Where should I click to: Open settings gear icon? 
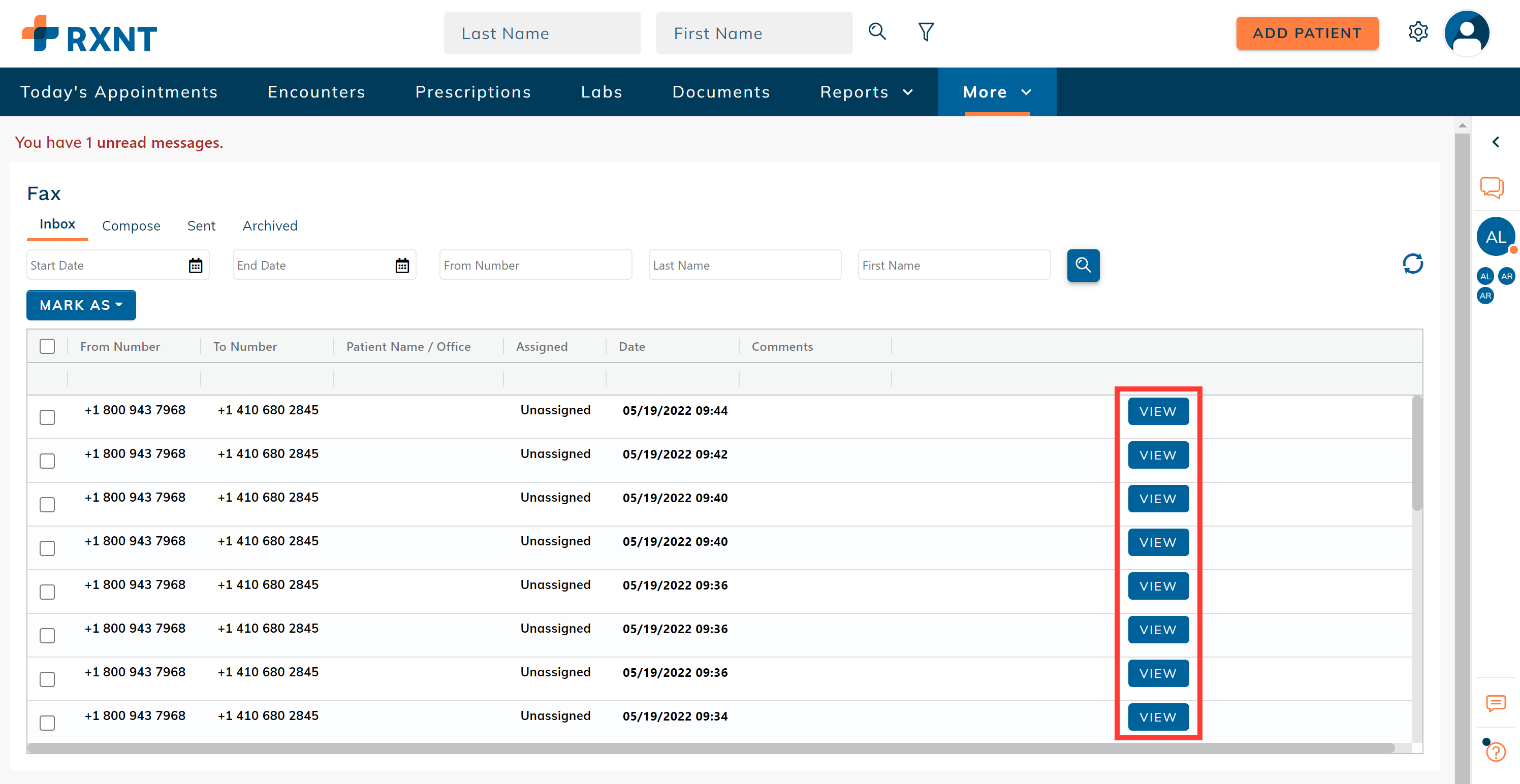coord(1417,32)
